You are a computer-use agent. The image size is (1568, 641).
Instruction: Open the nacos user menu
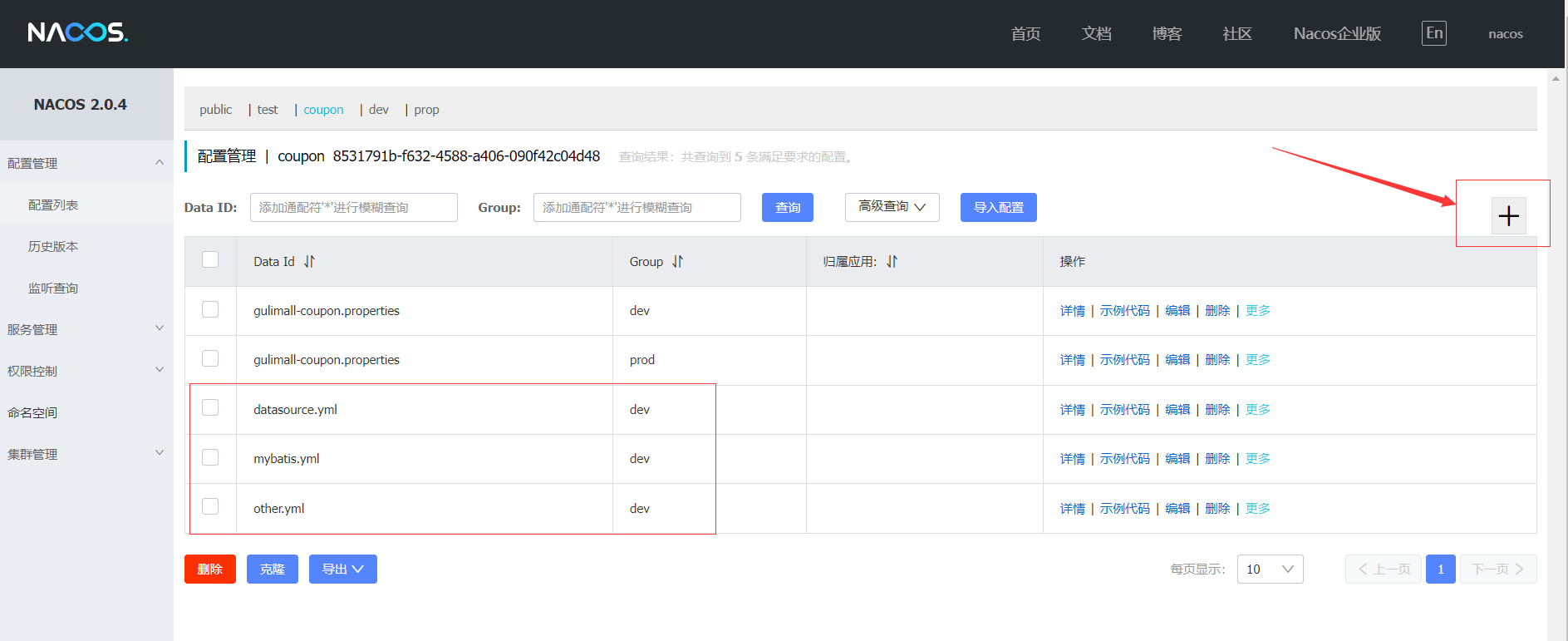pos(1505,34)
